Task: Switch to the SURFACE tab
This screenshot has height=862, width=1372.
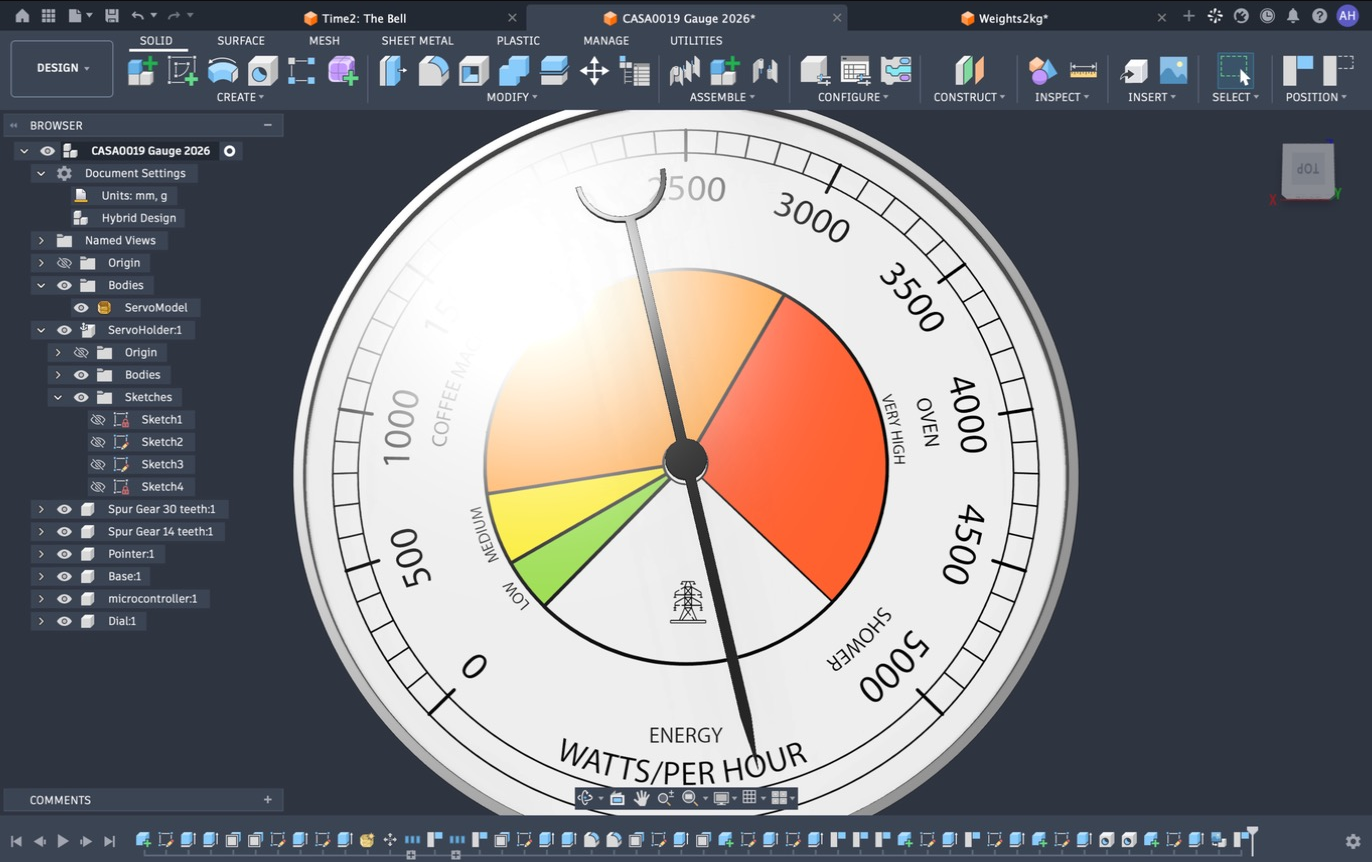Action: pos(241,41)
